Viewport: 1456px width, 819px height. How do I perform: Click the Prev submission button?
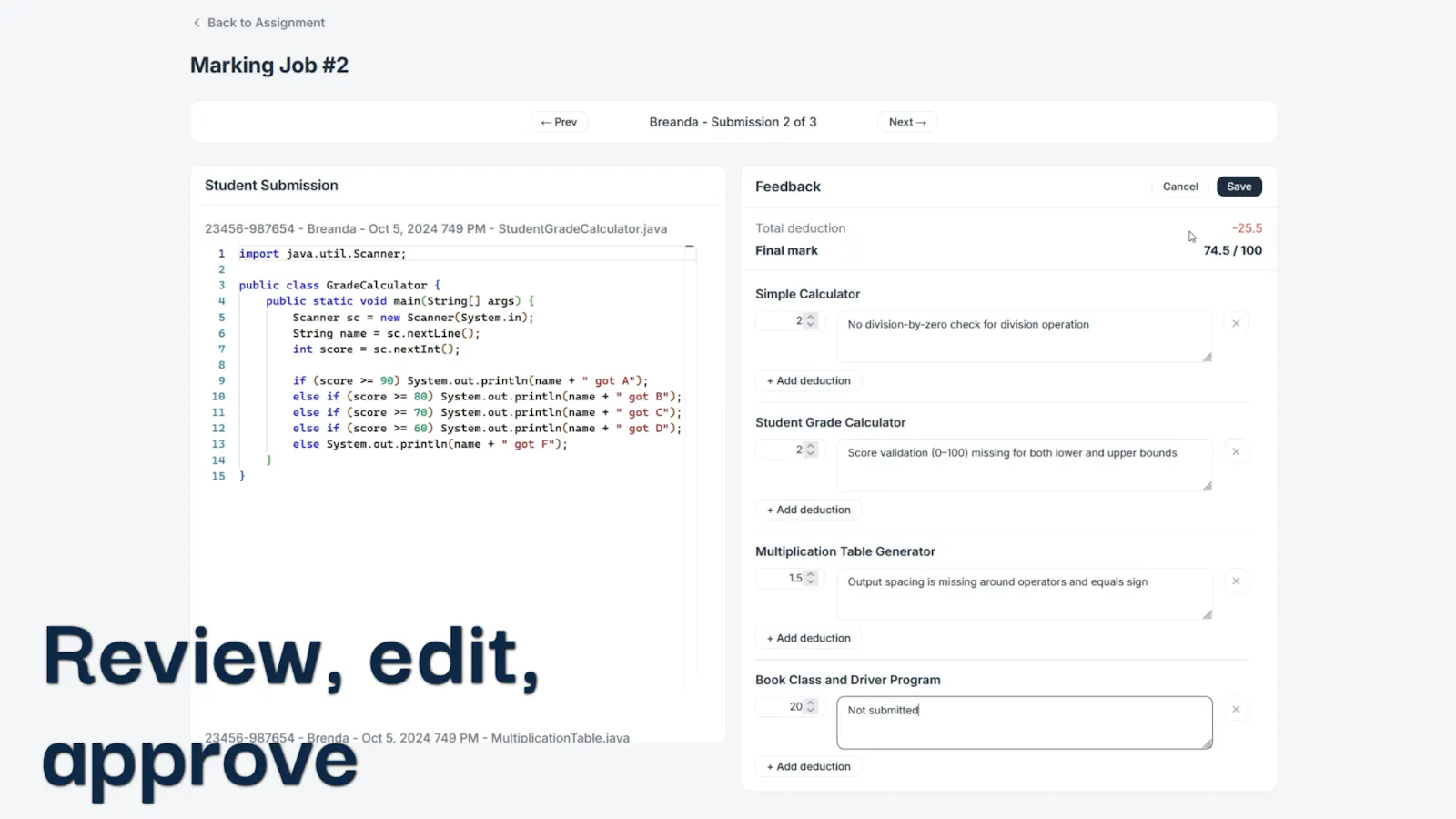pos(559,122)
